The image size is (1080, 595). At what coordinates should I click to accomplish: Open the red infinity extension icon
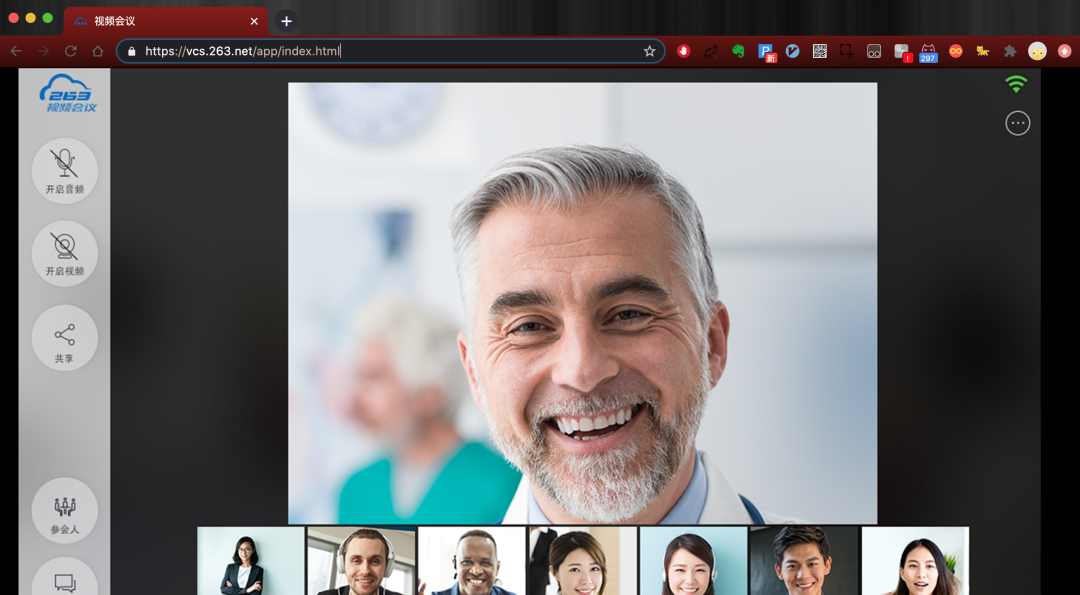(955, 51)
